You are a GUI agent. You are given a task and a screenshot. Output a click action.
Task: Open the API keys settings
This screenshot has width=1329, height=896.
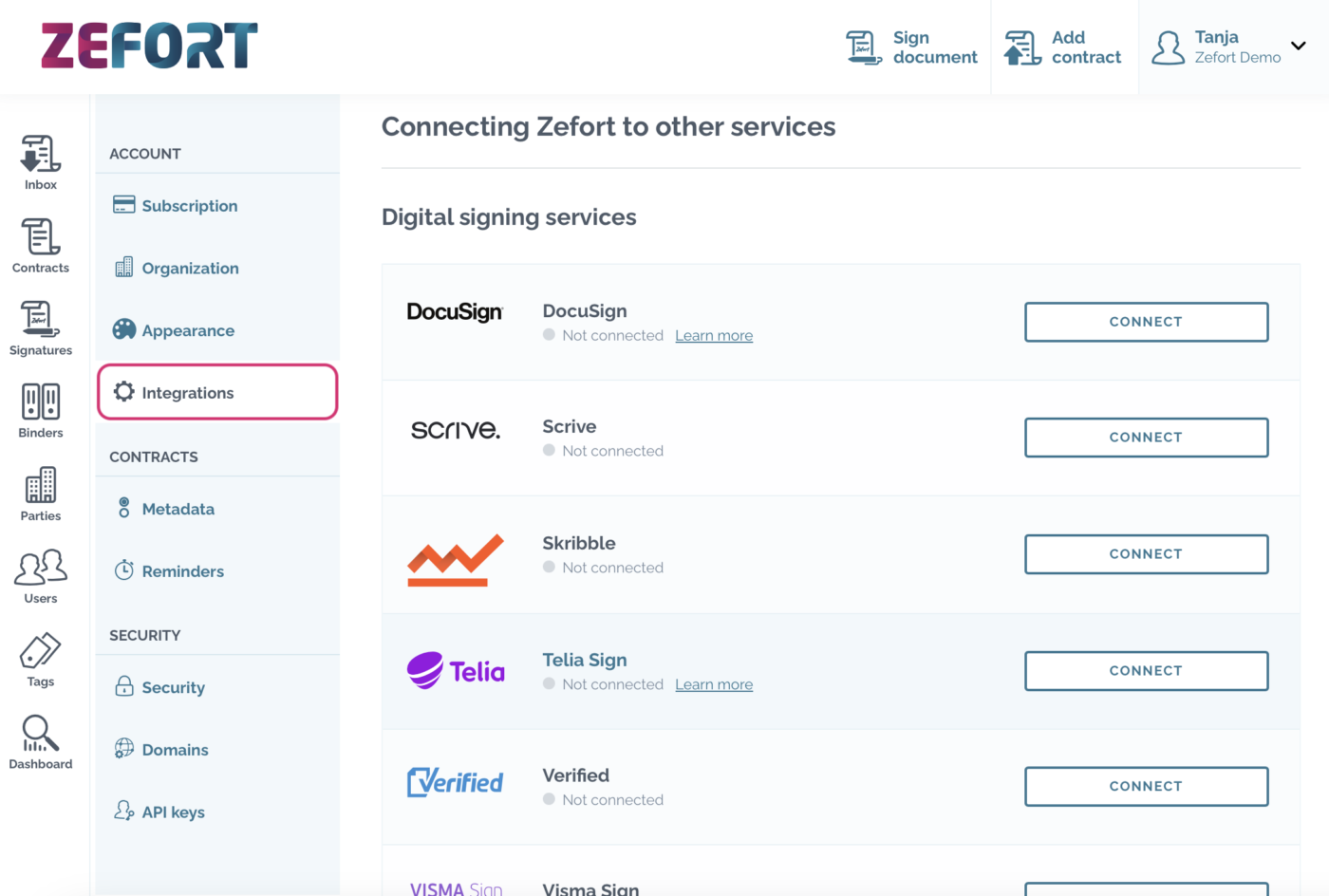(174, 812)
